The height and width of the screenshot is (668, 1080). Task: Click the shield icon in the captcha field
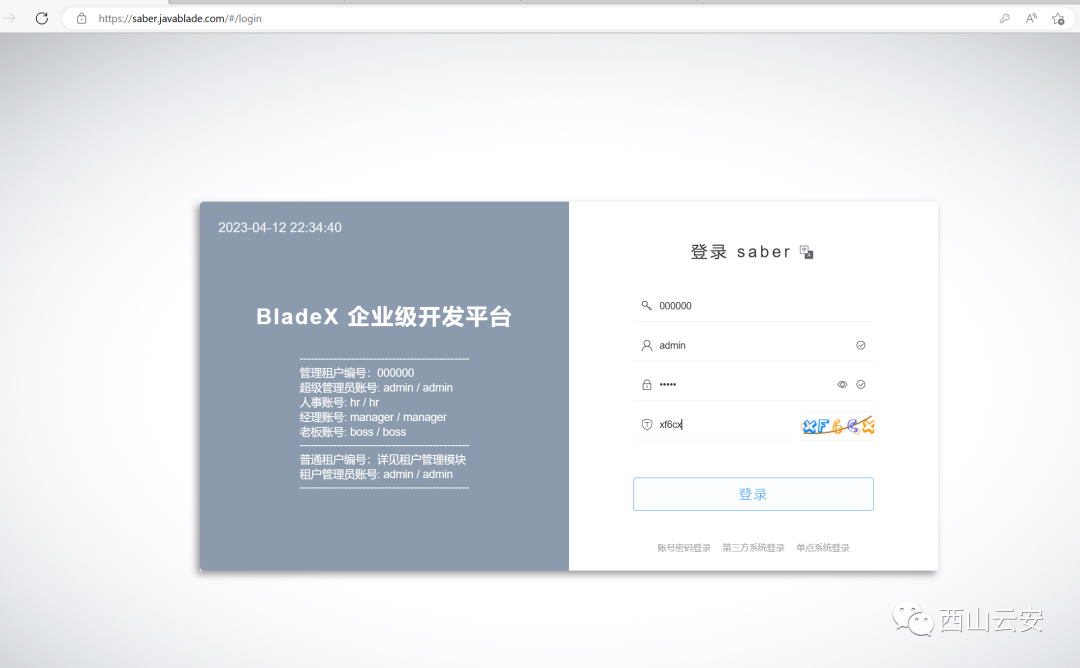647,424
